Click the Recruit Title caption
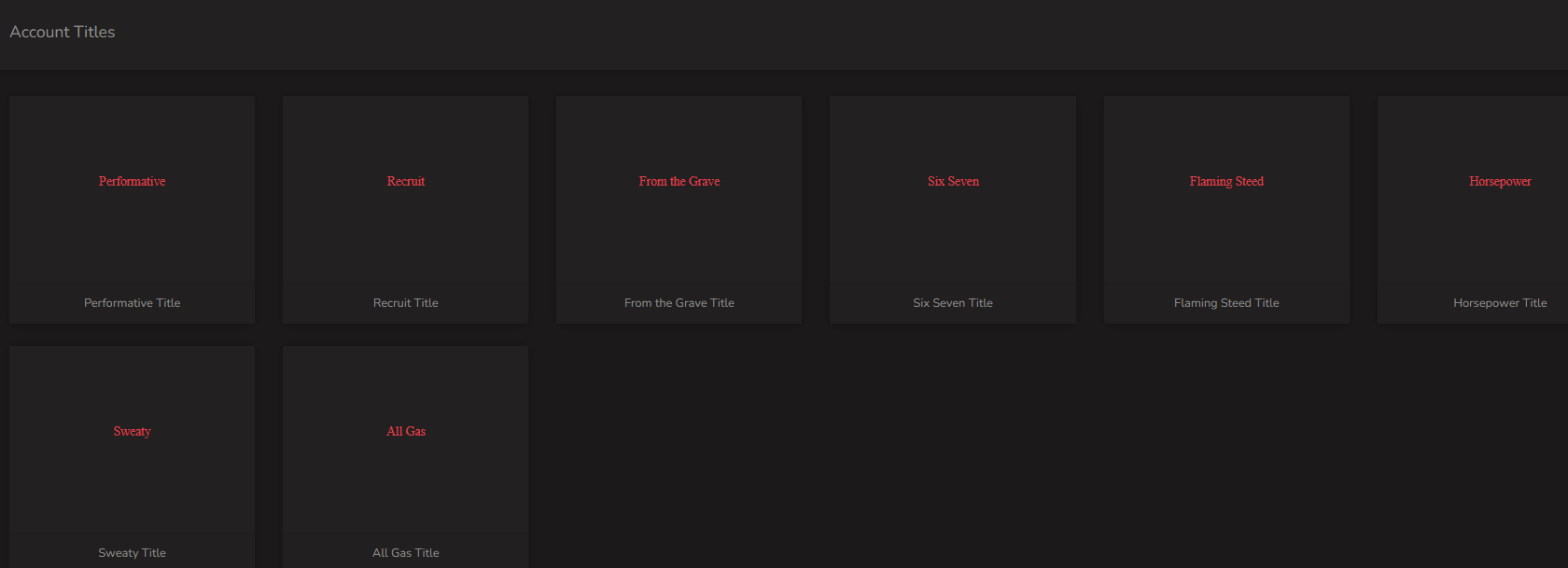This screenshot has height=568, width=1568. click(x=405, y=303)
